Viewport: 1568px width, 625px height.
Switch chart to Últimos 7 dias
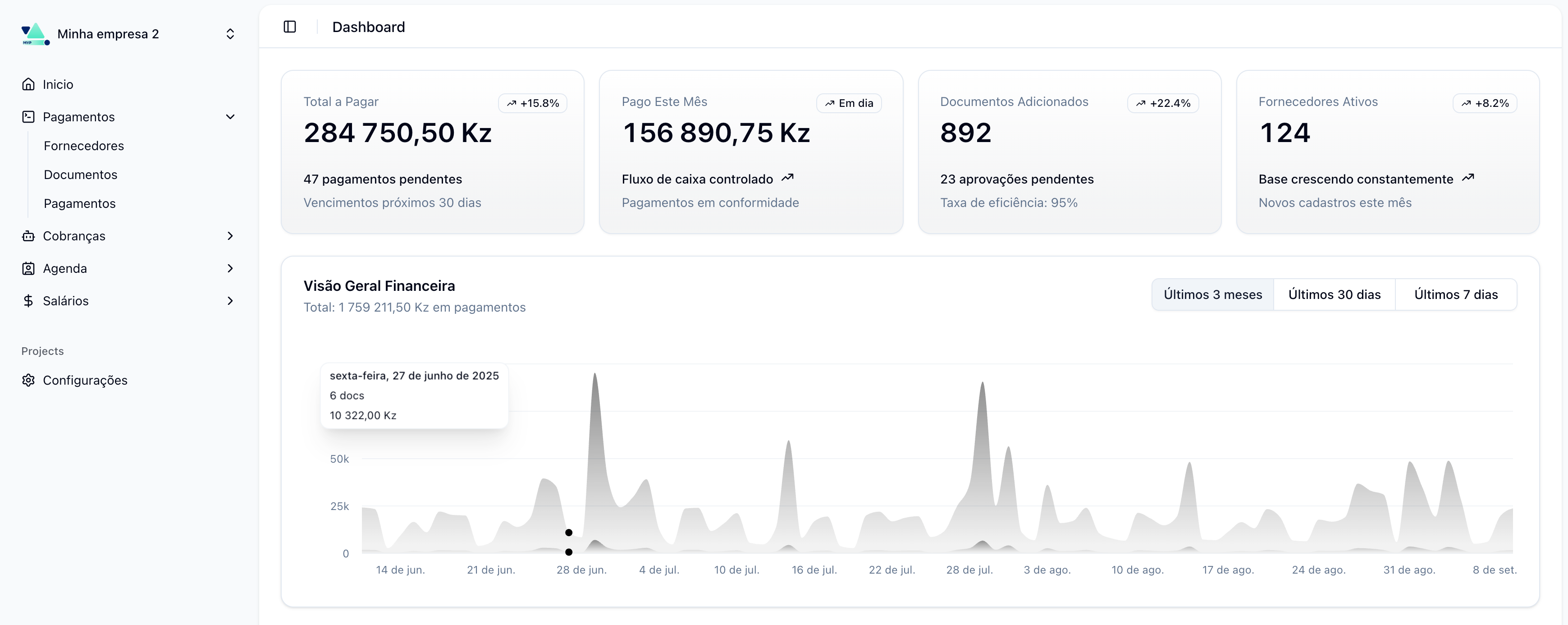click(x=1455, y=295)
